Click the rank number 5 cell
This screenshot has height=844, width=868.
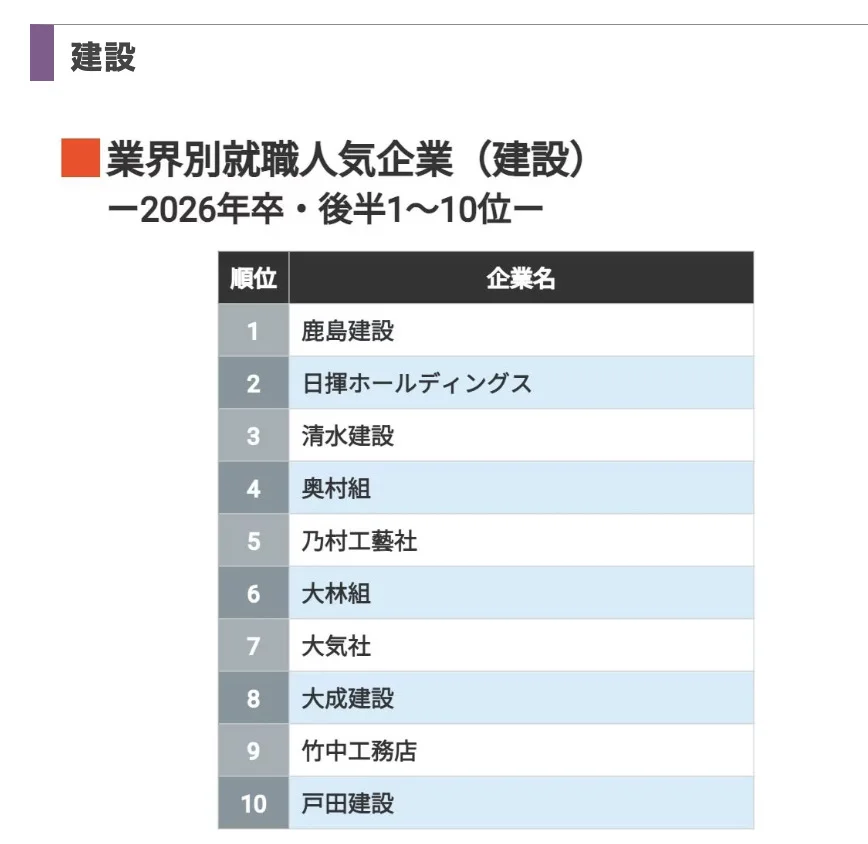click(x=254, y=541)
